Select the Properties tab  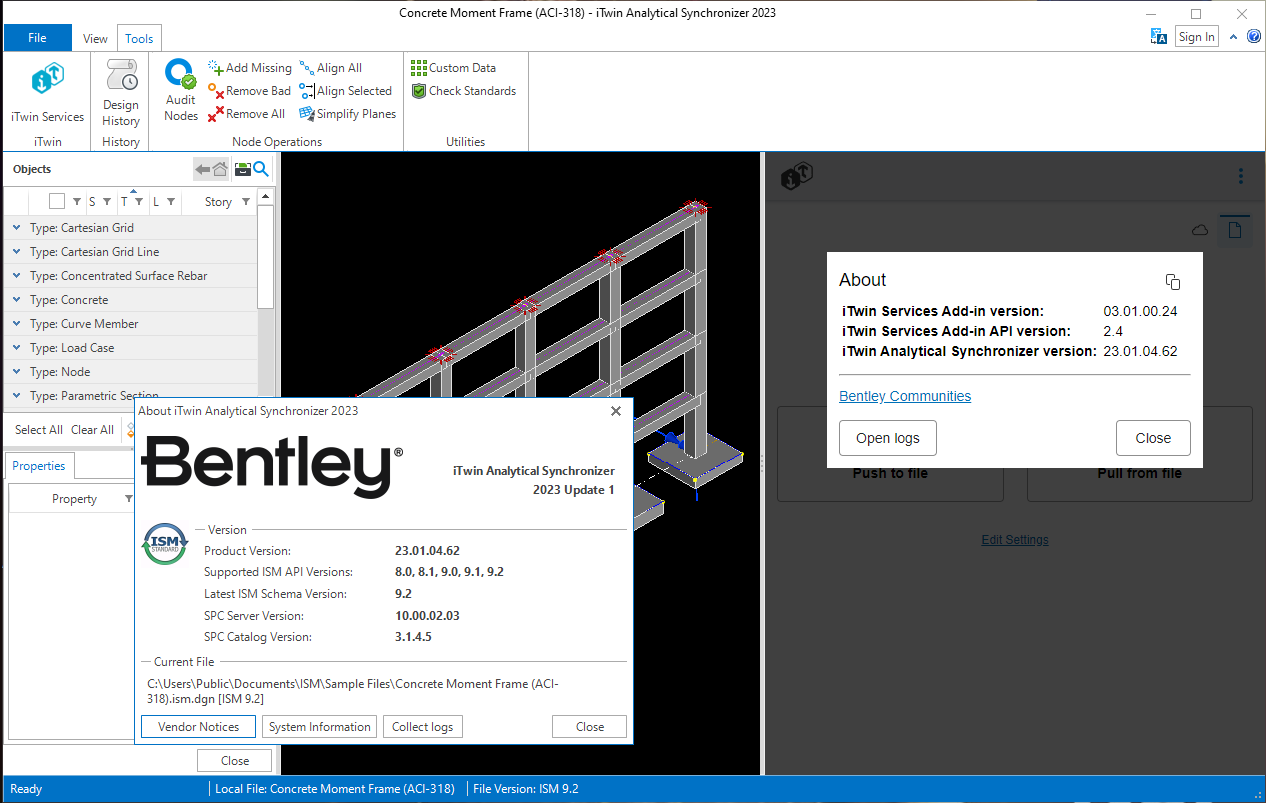[39, 466]
